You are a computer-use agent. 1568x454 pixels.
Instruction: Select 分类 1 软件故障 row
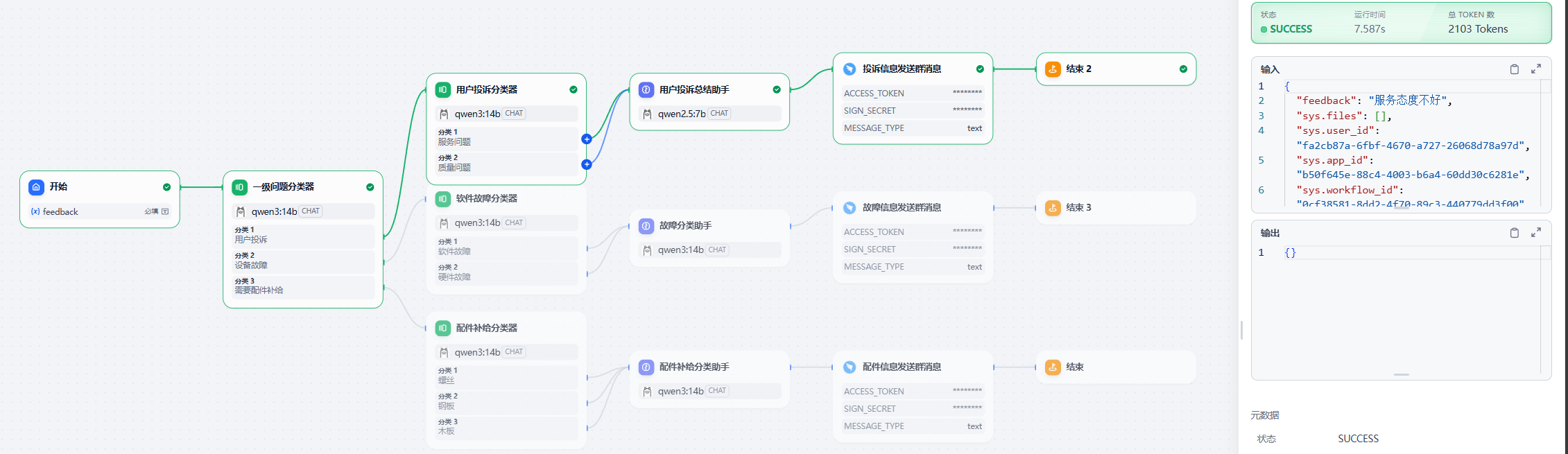506,247
